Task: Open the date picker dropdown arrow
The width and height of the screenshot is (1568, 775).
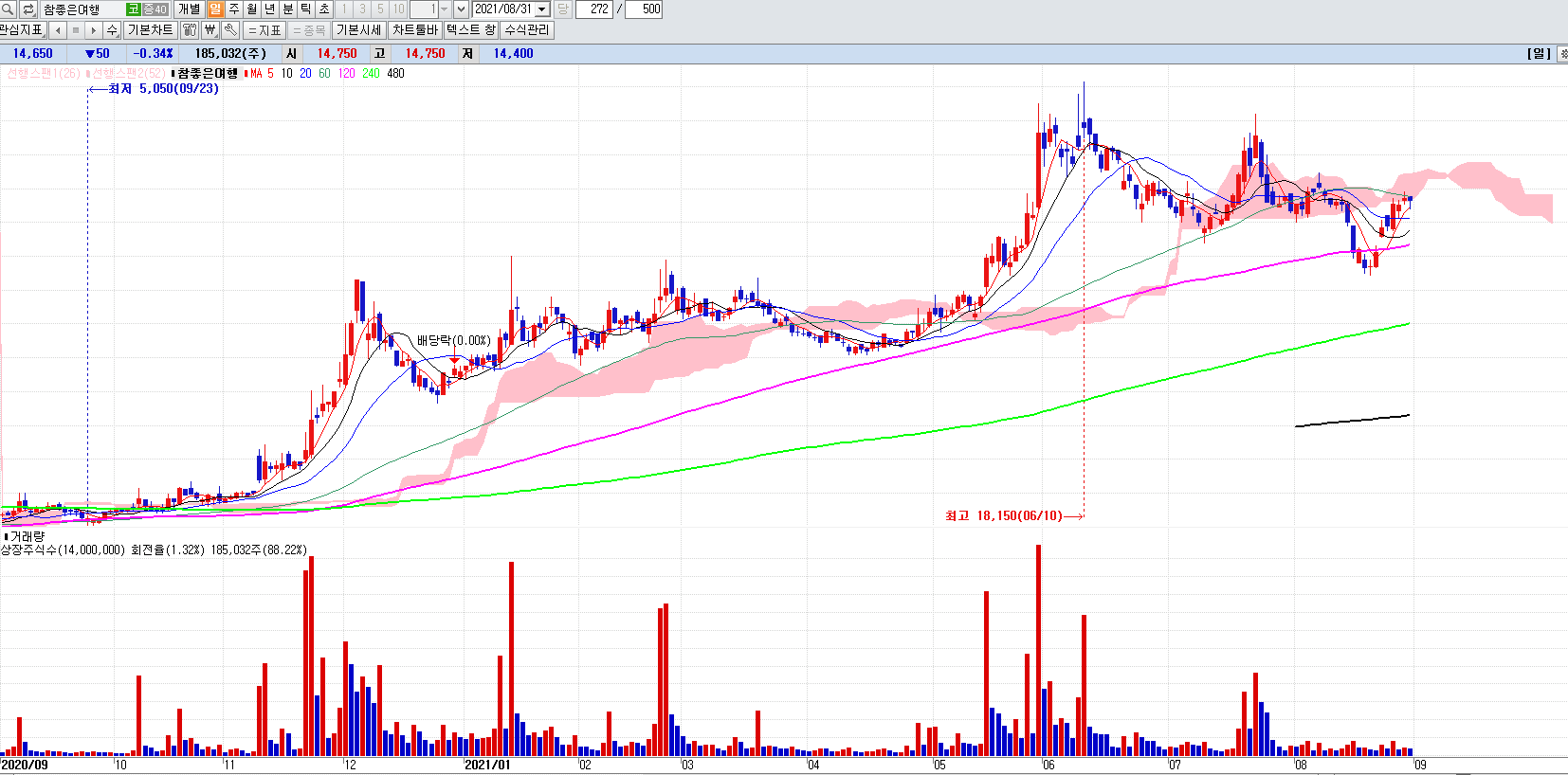Action: pos(542,9)
